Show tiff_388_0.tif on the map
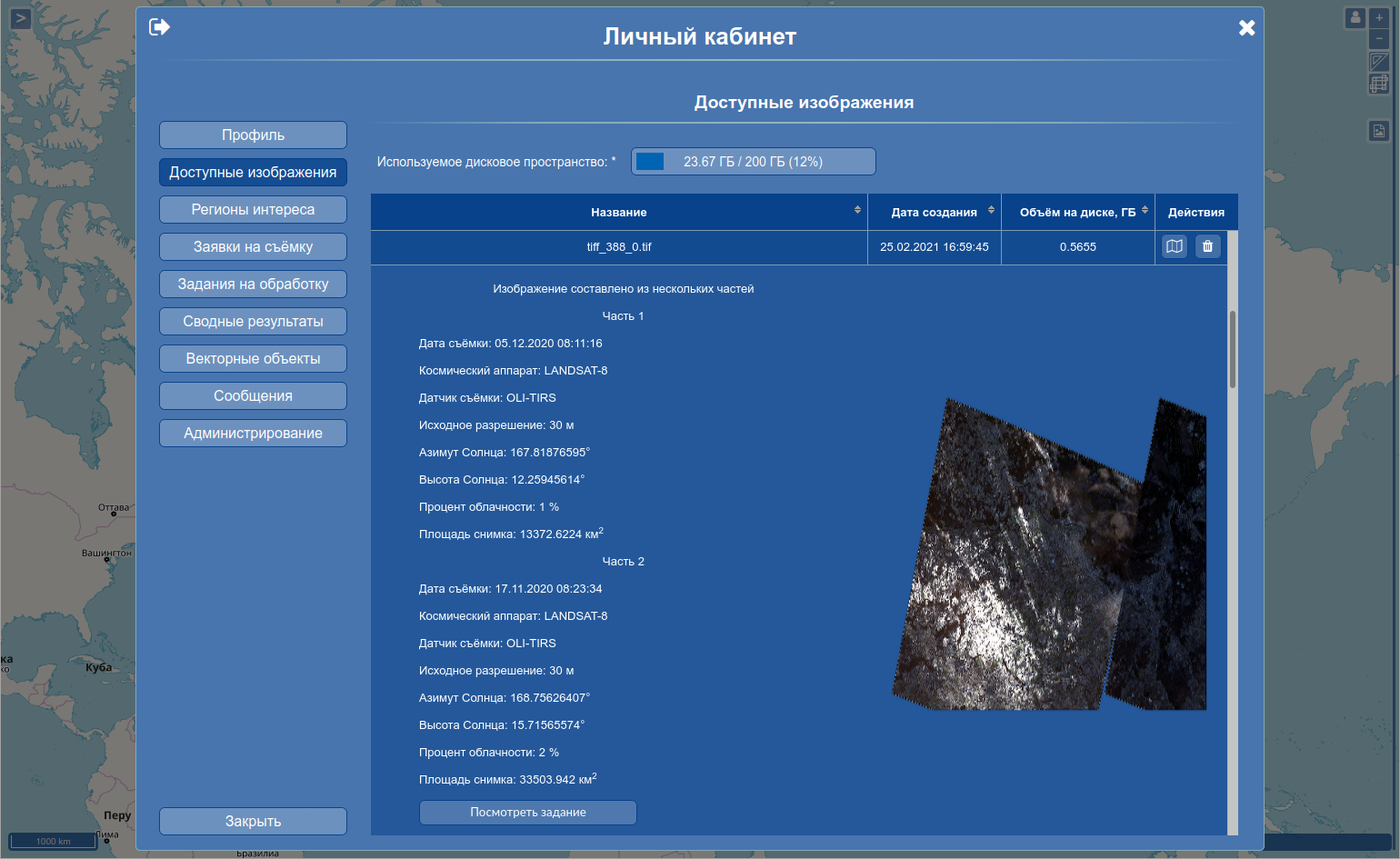 point(1175,246)
